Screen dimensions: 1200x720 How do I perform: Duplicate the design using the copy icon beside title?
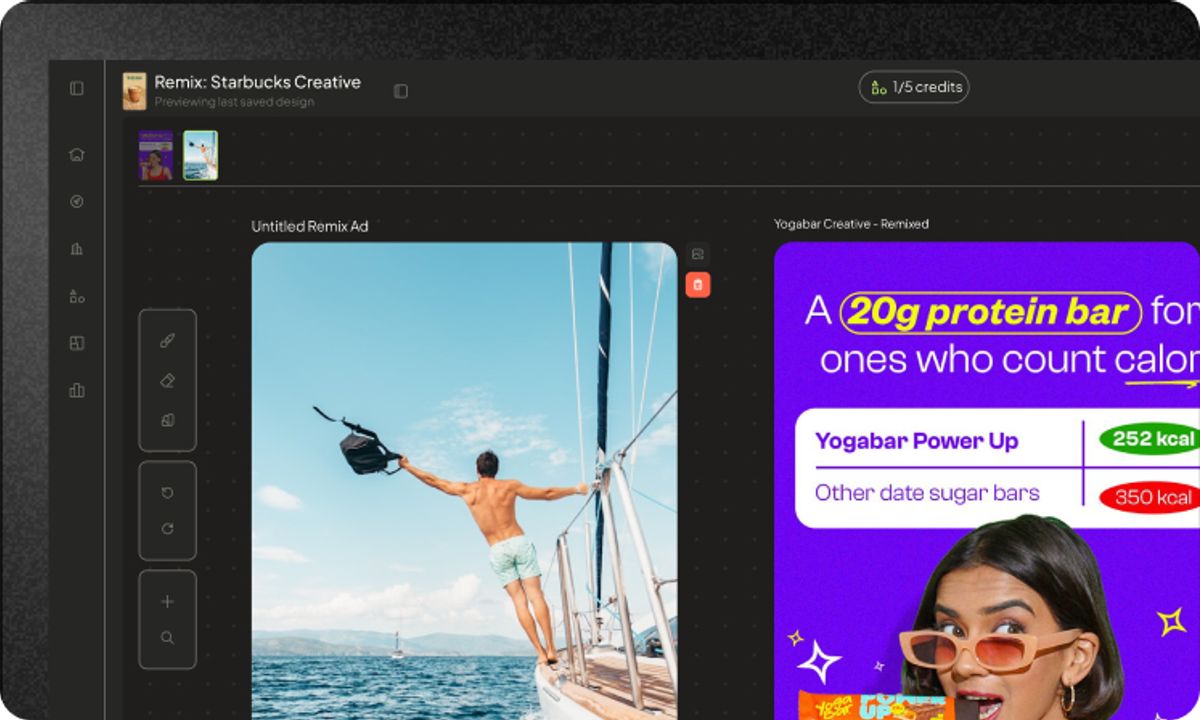click(400, 89)
